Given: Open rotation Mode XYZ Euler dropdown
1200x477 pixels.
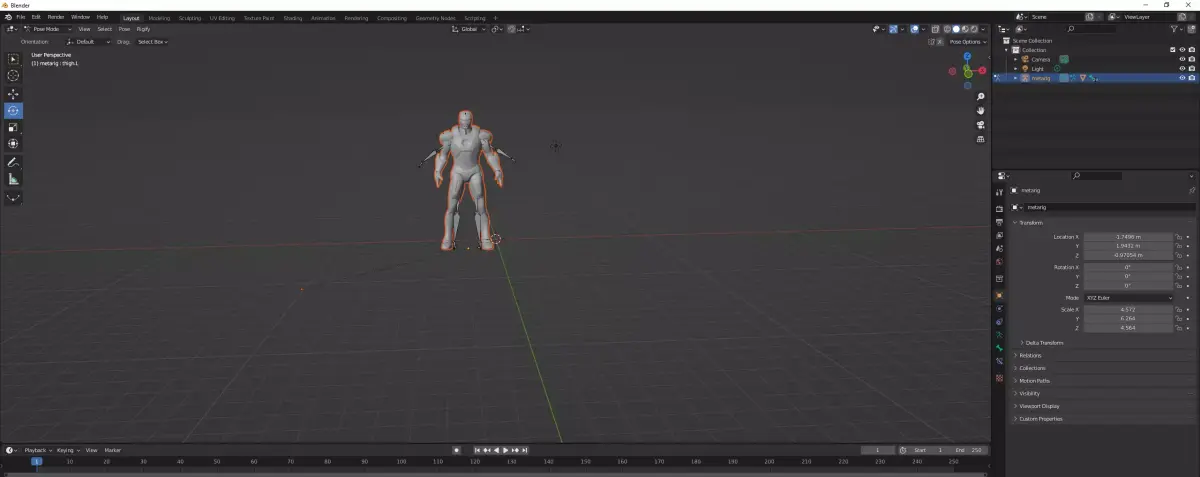Looking at the screenshot, I should click(x=1130, y=298).
